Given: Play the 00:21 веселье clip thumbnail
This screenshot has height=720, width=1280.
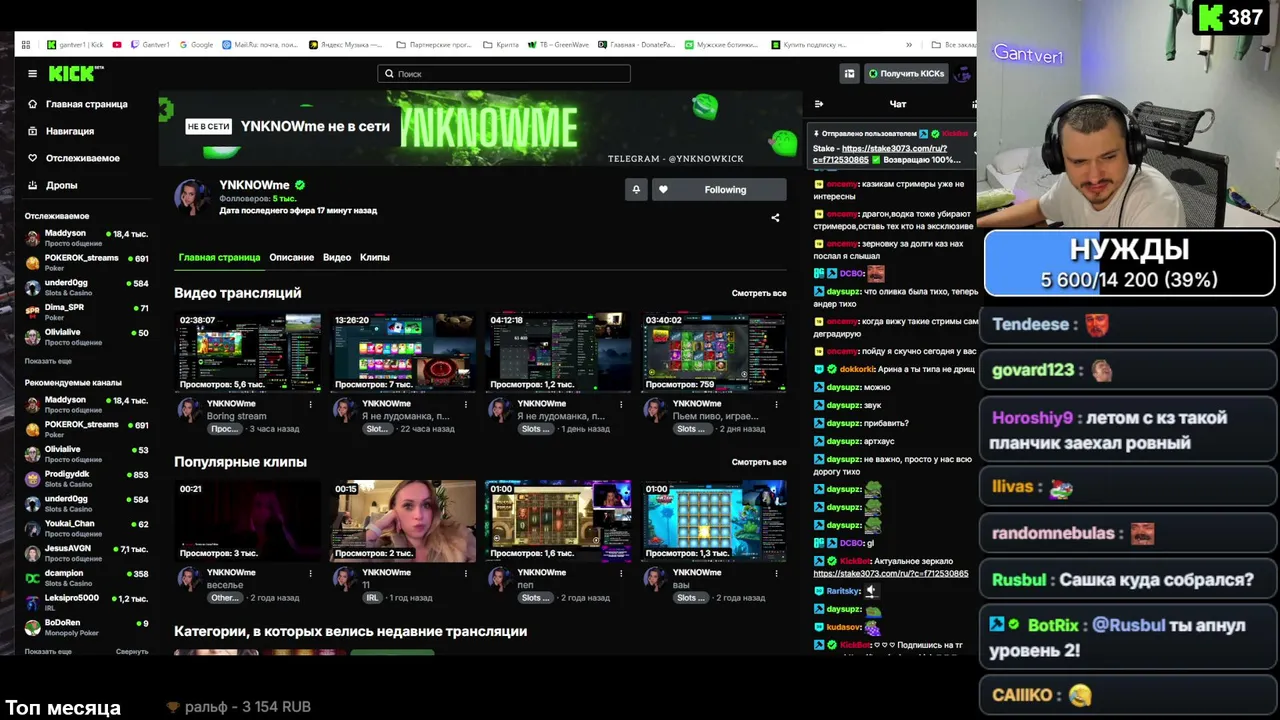Looking at the screenshot, I should click(248, 521).
